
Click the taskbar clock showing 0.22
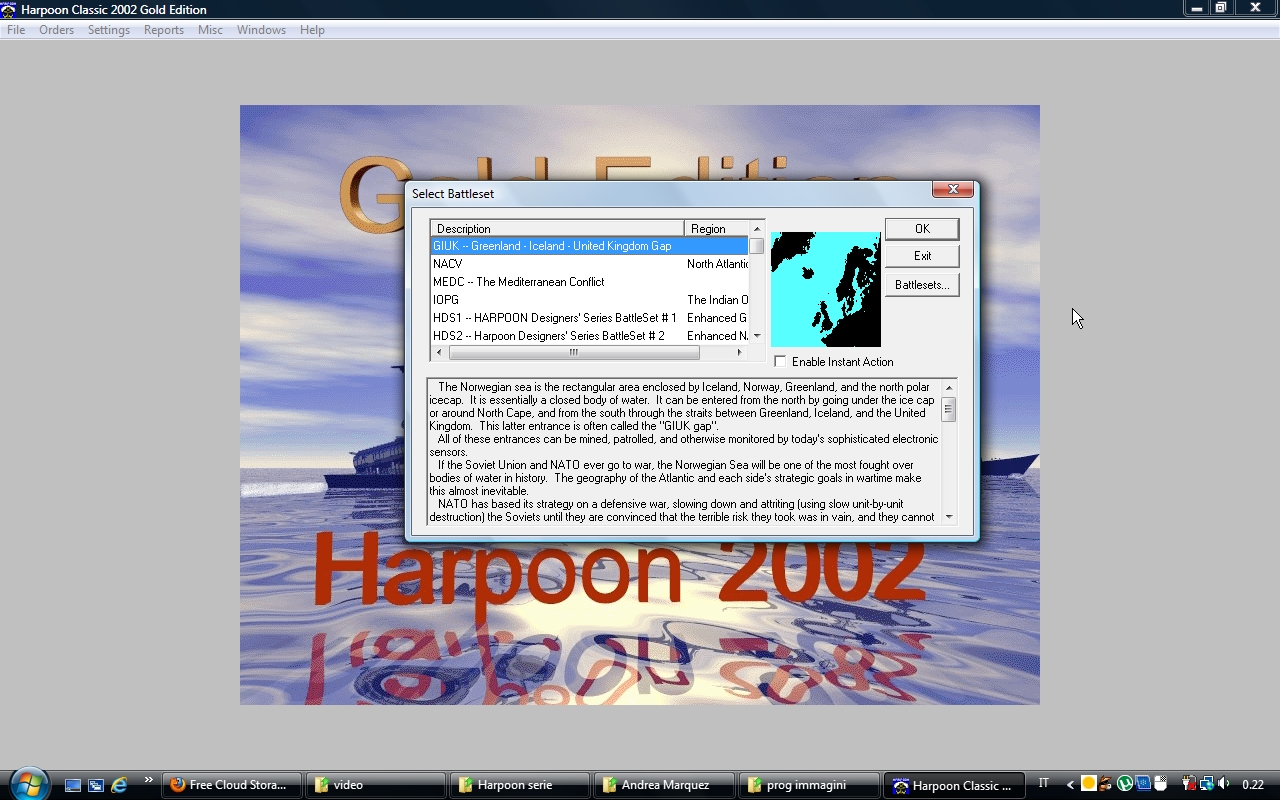pyautogui.click(x=1253, y=785)
